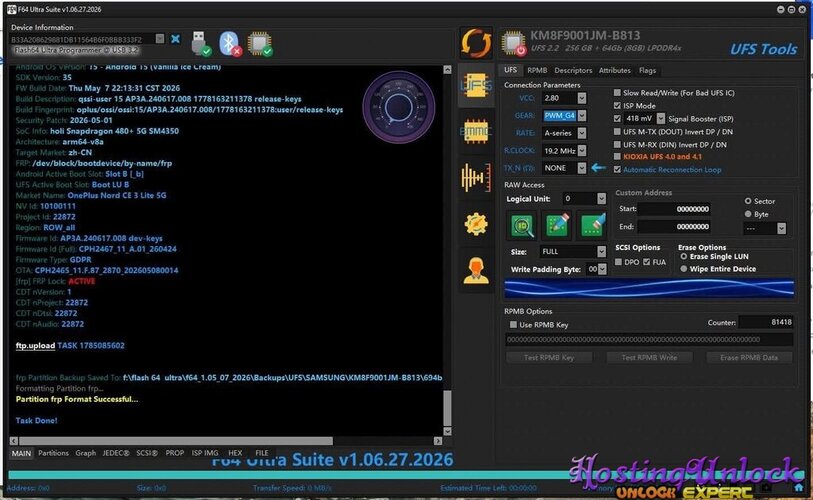
Task: Click the write chip pencil icon
Action: [557, 226]
